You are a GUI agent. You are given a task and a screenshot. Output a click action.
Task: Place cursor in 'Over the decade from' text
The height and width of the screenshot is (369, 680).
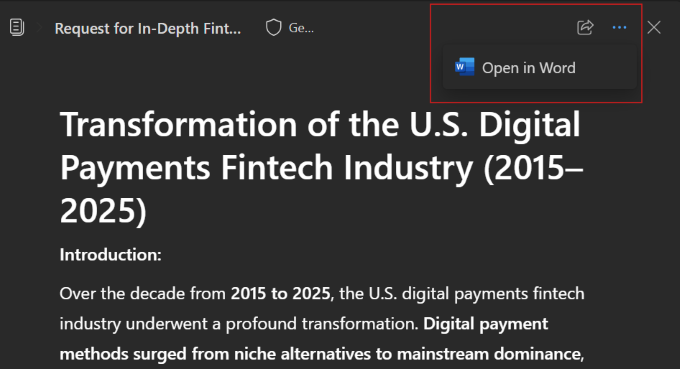[143, 294]
